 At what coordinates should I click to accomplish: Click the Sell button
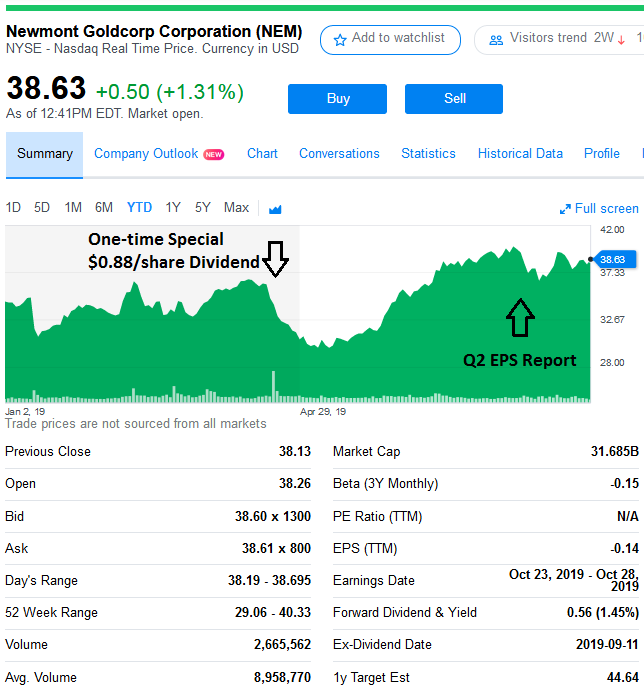point(454,99)
